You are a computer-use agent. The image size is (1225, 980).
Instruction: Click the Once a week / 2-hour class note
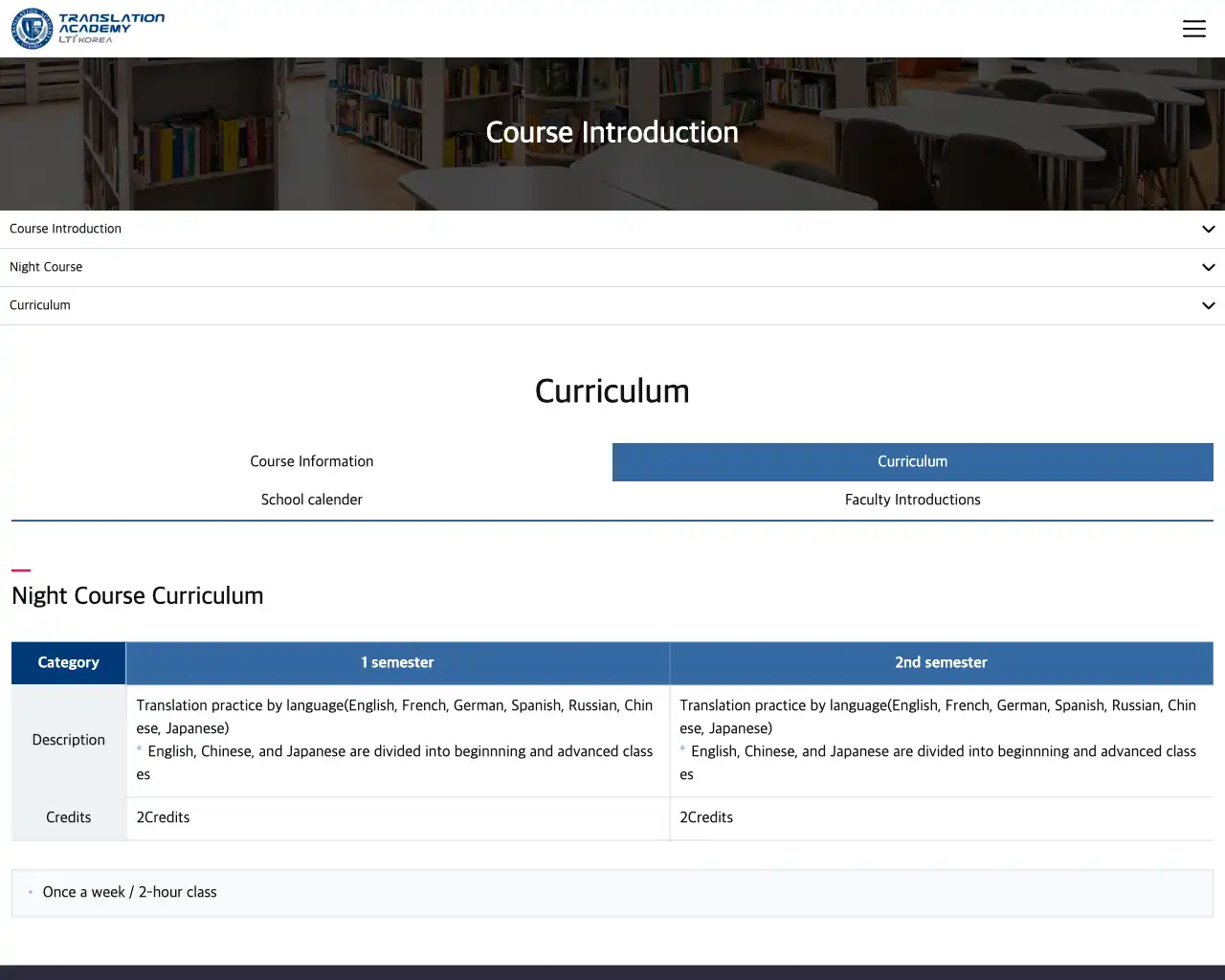tap(130, 892)
